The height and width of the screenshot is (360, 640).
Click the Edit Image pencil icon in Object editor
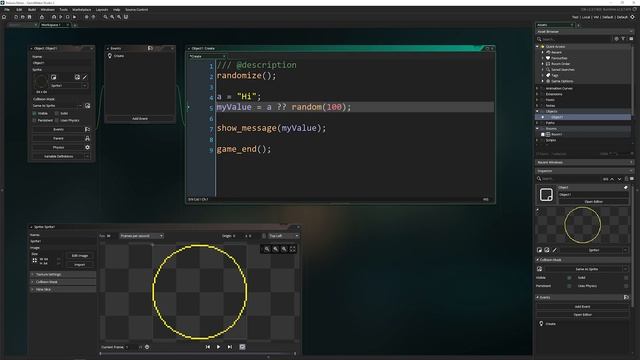(85, 77)
